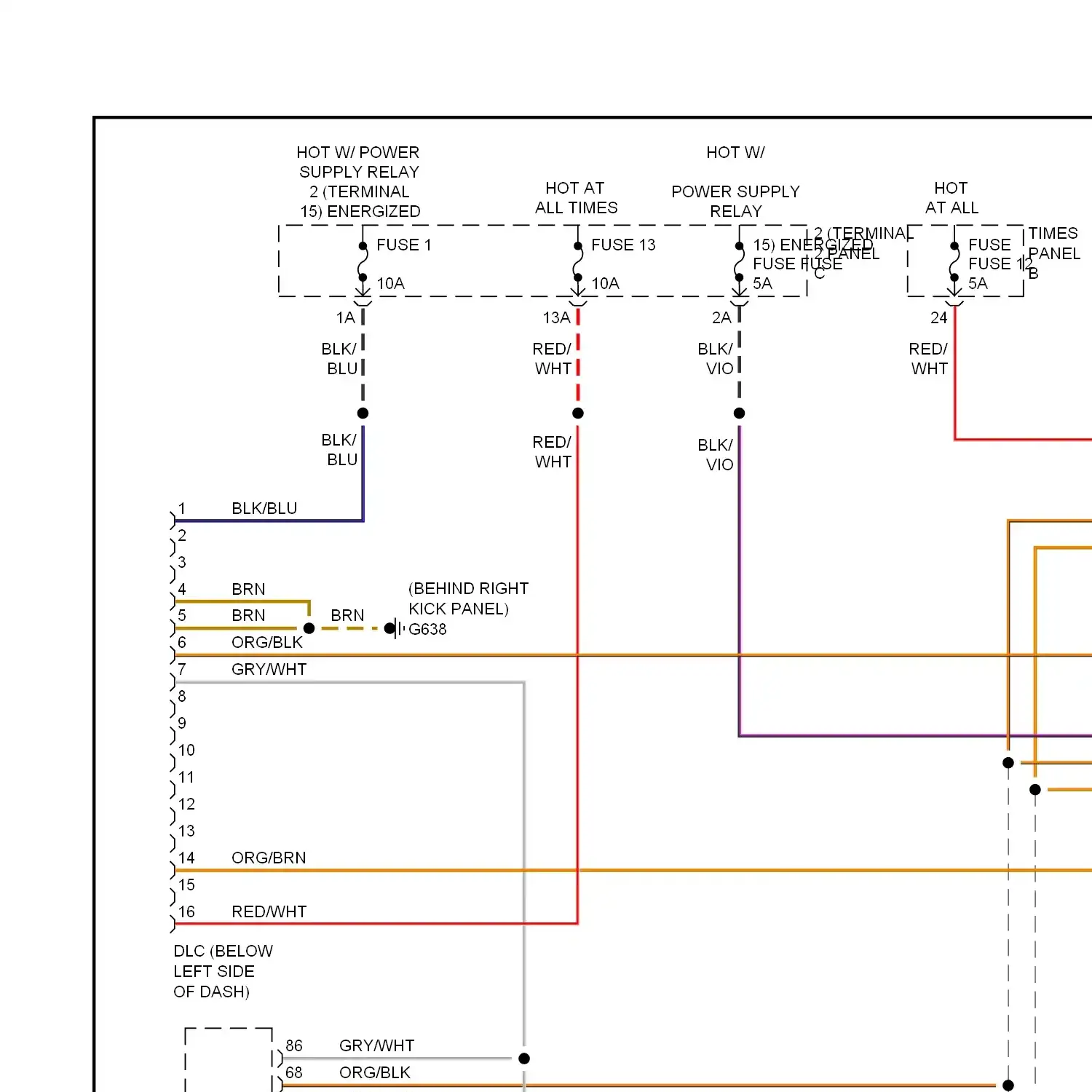This screenshot has height=1092, width=1092.
Task: Click terminal number 24 under Fuse 12
Action: (x=939, y=318)
